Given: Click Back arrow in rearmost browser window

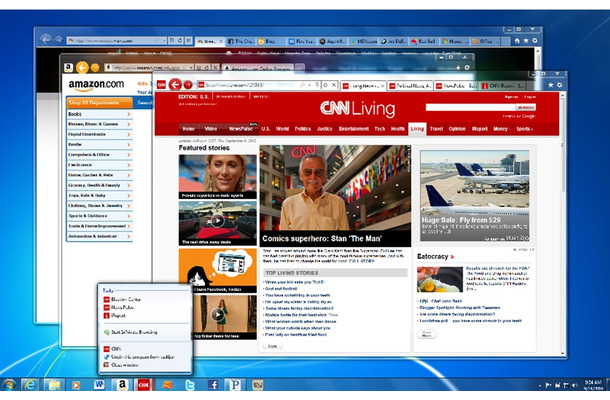Looking at the screenshot, I should pyautogui.click(x=46, y=39).
